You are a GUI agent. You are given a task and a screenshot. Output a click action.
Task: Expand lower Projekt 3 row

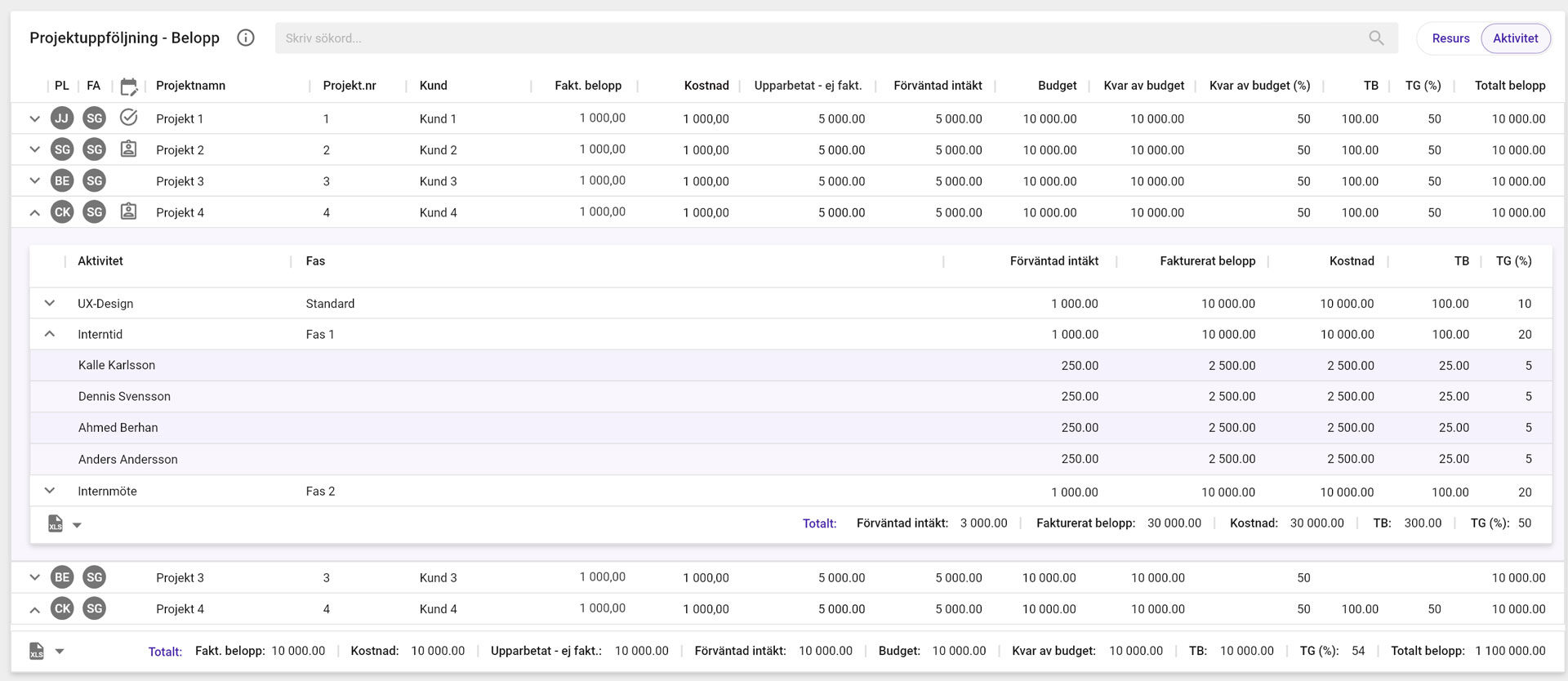click(x=34, y=577)
